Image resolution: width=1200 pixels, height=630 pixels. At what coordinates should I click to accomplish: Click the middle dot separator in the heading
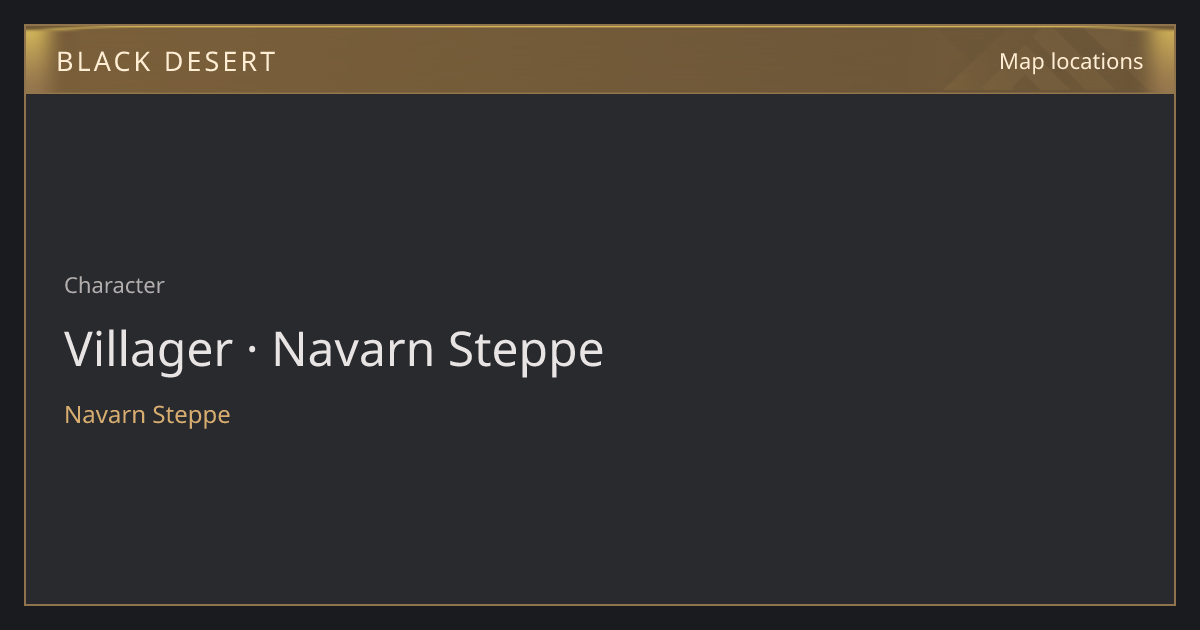tap(252, 352)
